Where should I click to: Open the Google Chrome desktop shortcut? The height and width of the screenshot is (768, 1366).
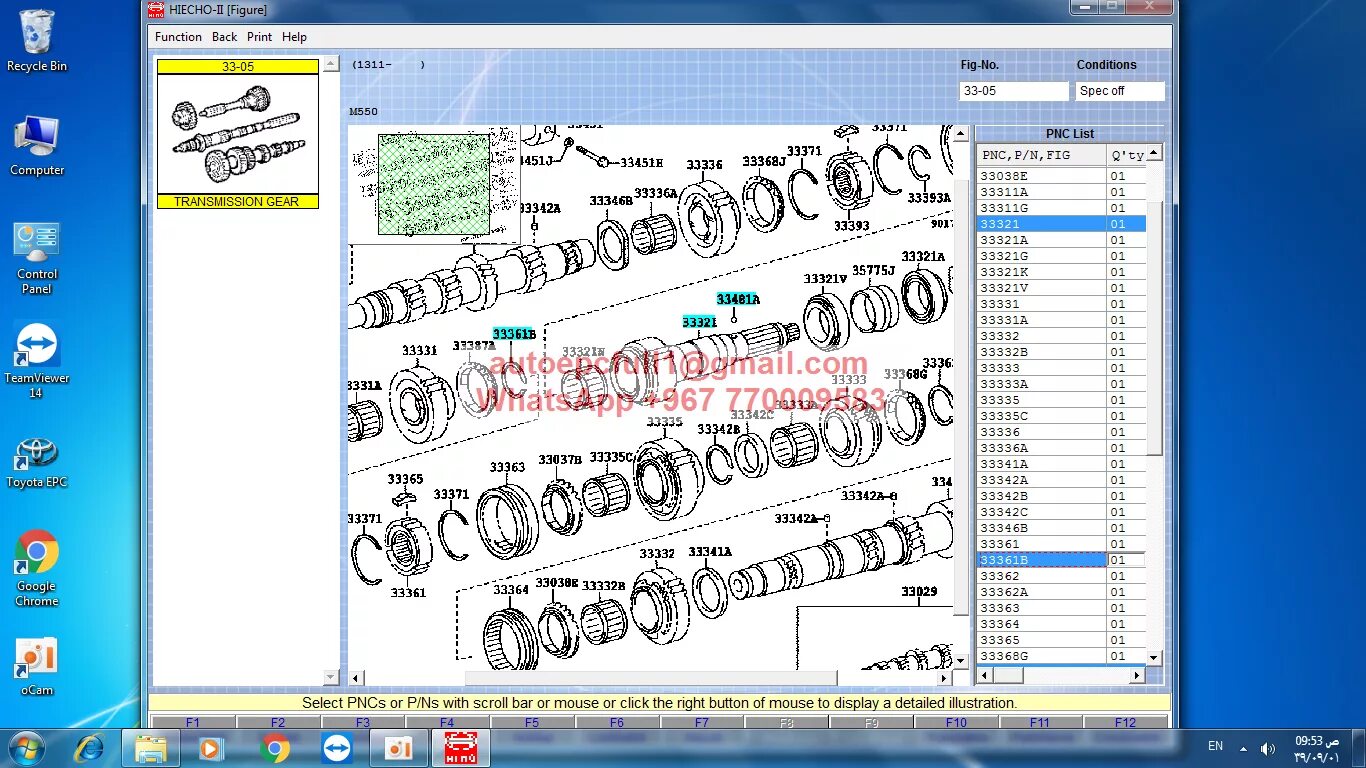pos(37,568)
